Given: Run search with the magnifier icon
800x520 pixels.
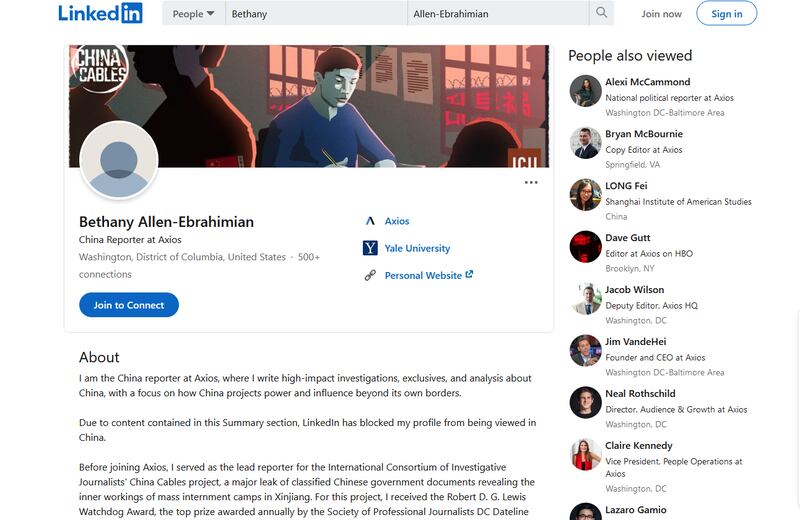Looking at the screenshot, I should click(x=602, y=13).
